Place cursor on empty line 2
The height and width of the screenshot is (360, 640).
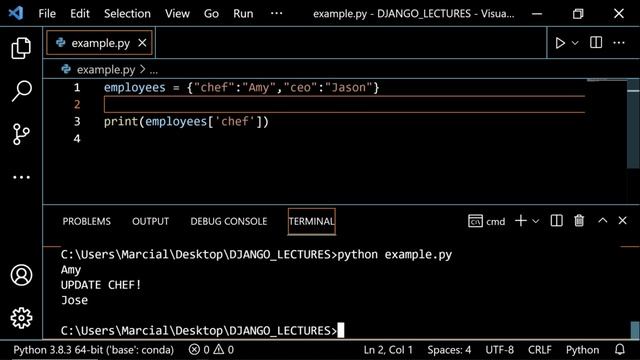(x=344, y=104)
